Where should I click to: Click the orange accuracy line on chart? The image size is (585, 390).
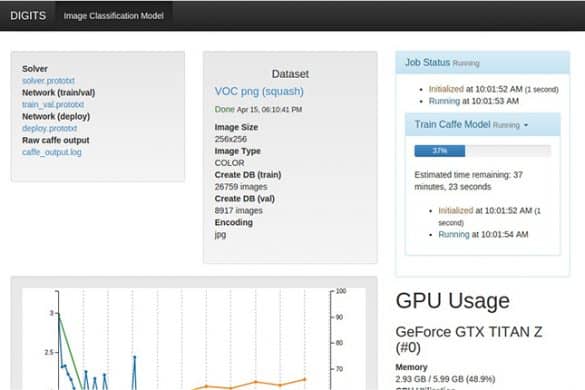point(255,382)
